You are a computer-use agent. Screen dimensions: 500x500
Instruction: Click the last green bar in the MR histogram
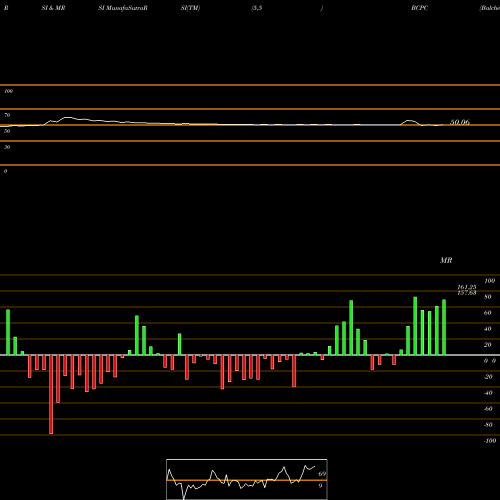click(444, 327)
